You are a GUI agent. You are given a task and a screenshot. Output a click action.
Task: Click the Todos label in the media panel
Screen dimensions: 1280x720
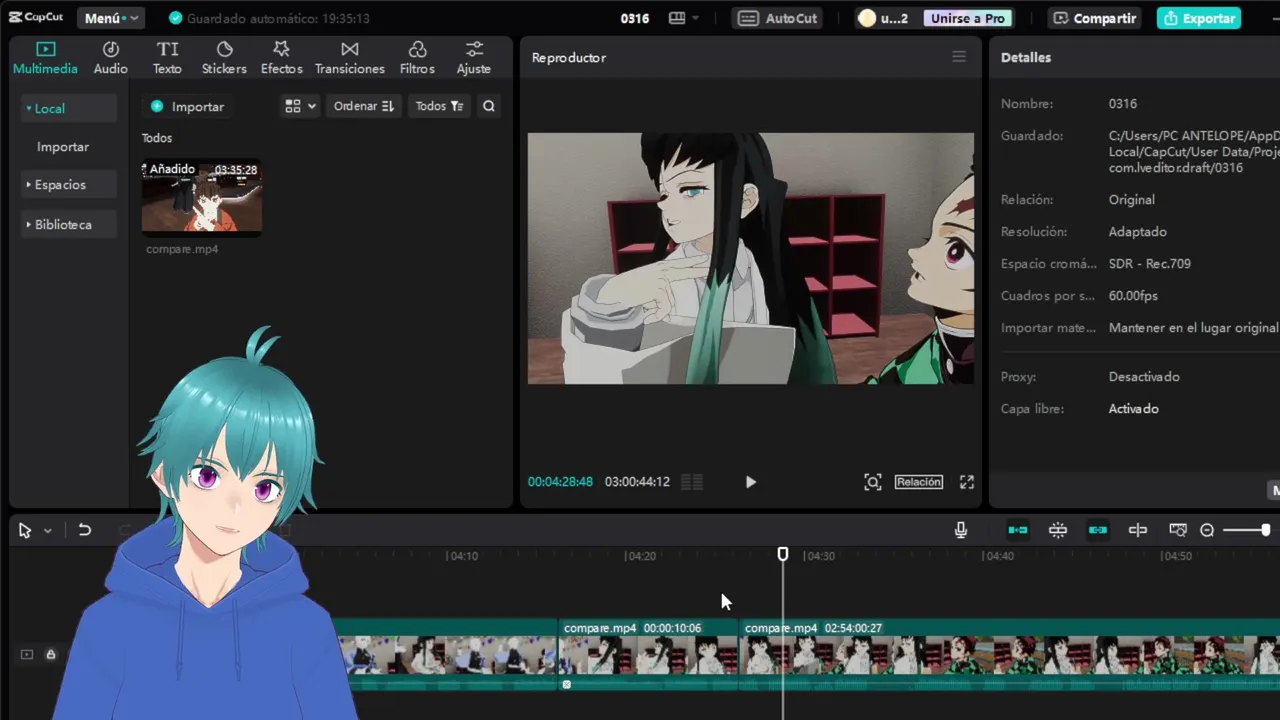coord(157,138)
